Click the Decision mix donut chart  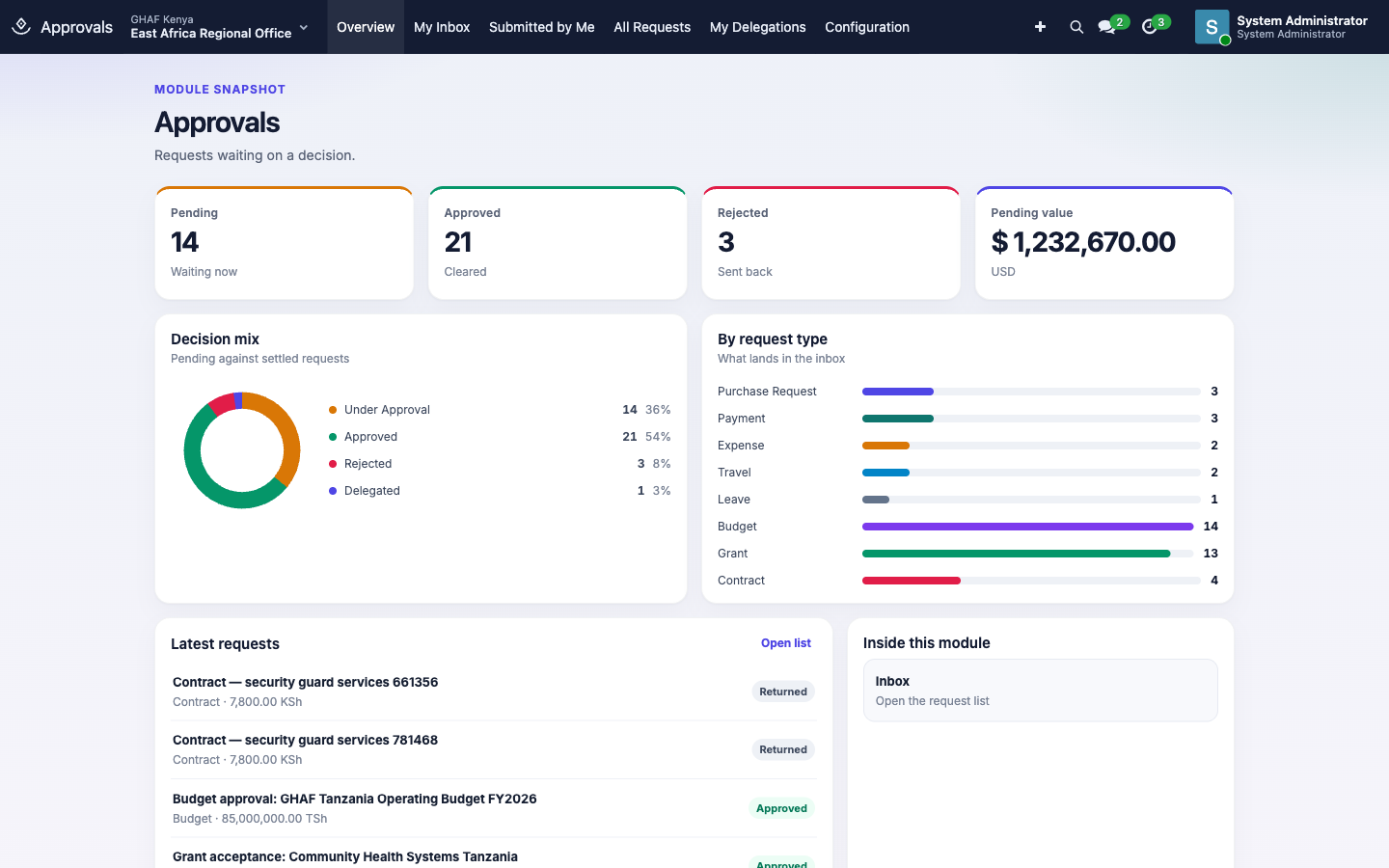pos(242,450)
